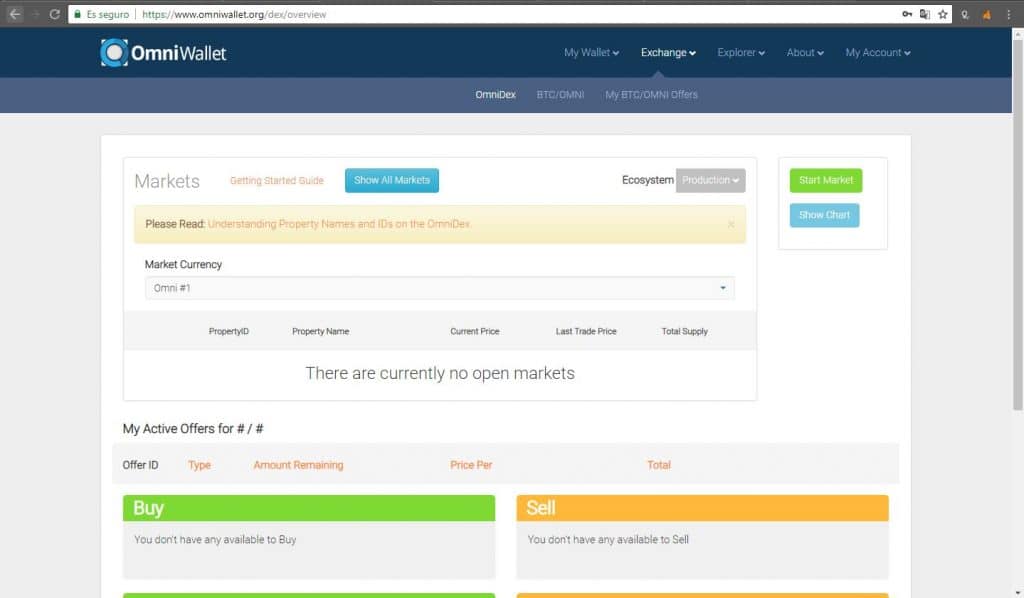Viewport: 1024px width, 598px height.
Task: Click the saved password key icon
Action: (907, 14)
